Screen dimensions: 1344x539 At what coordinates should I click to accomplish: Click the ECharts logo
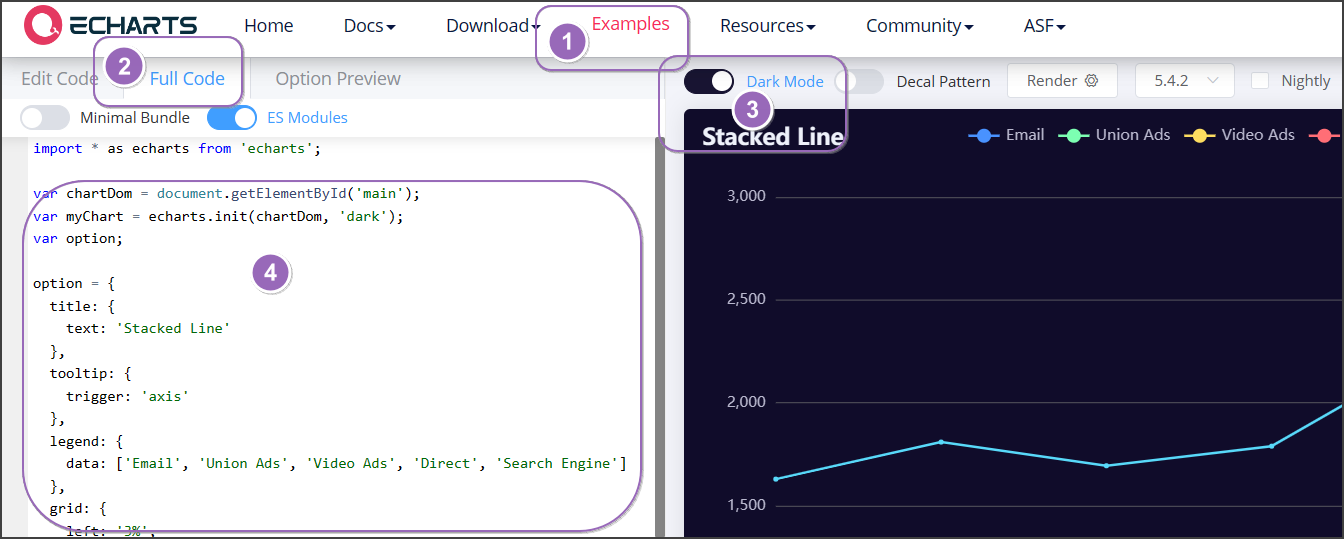(x=111, y=25)
